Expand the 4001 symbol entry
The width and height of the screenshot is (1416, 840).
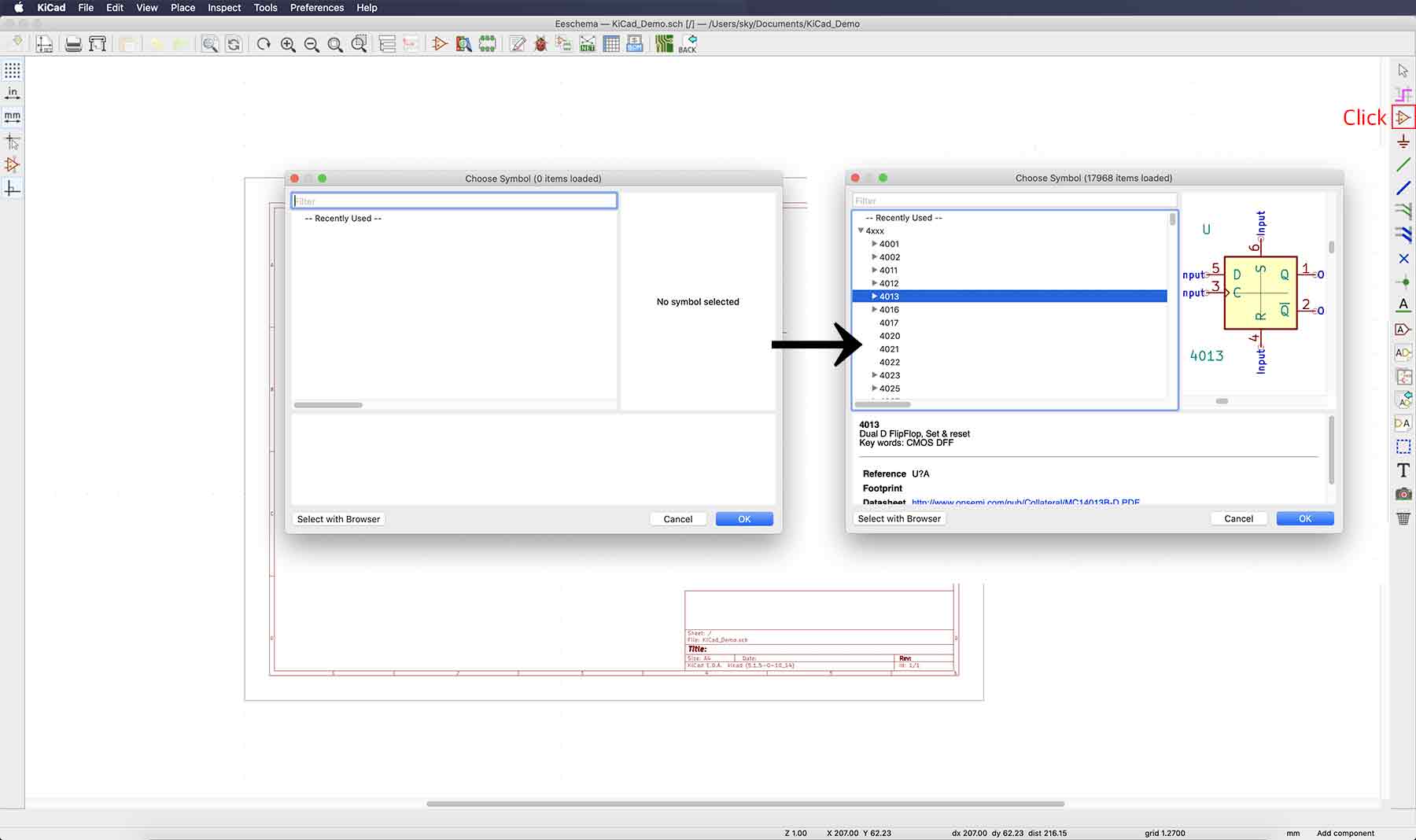(874, 244)
